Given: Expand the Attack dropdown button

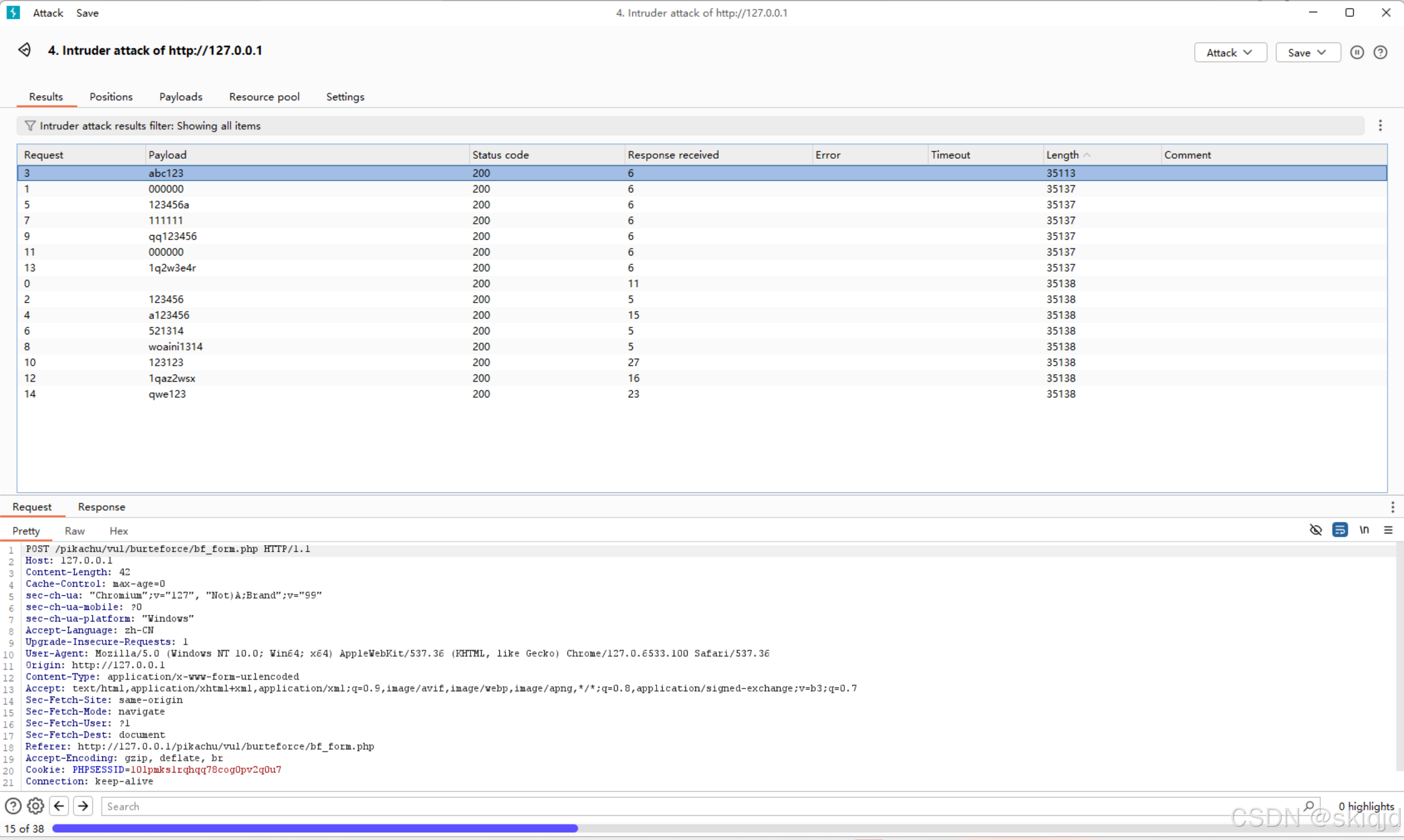Looking at the screenshot, I should tap(1230, 53).
